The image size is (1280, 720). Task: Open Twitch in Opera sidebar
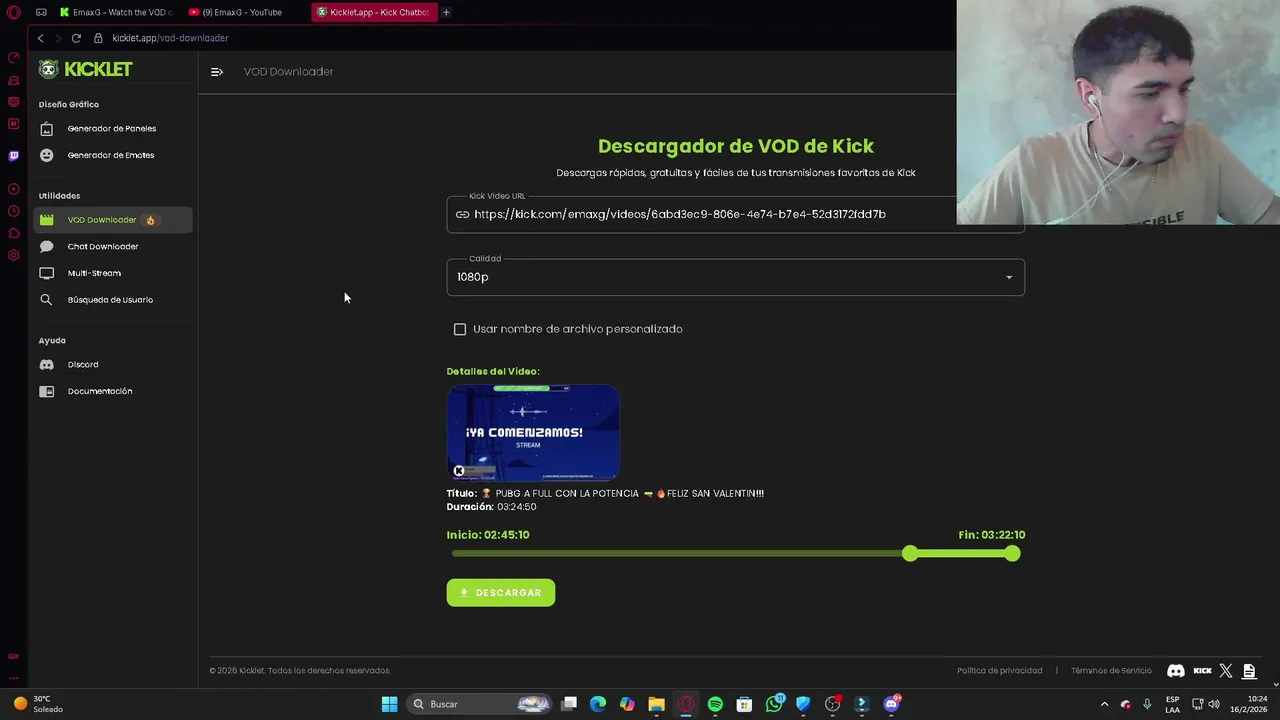(14, 156)
